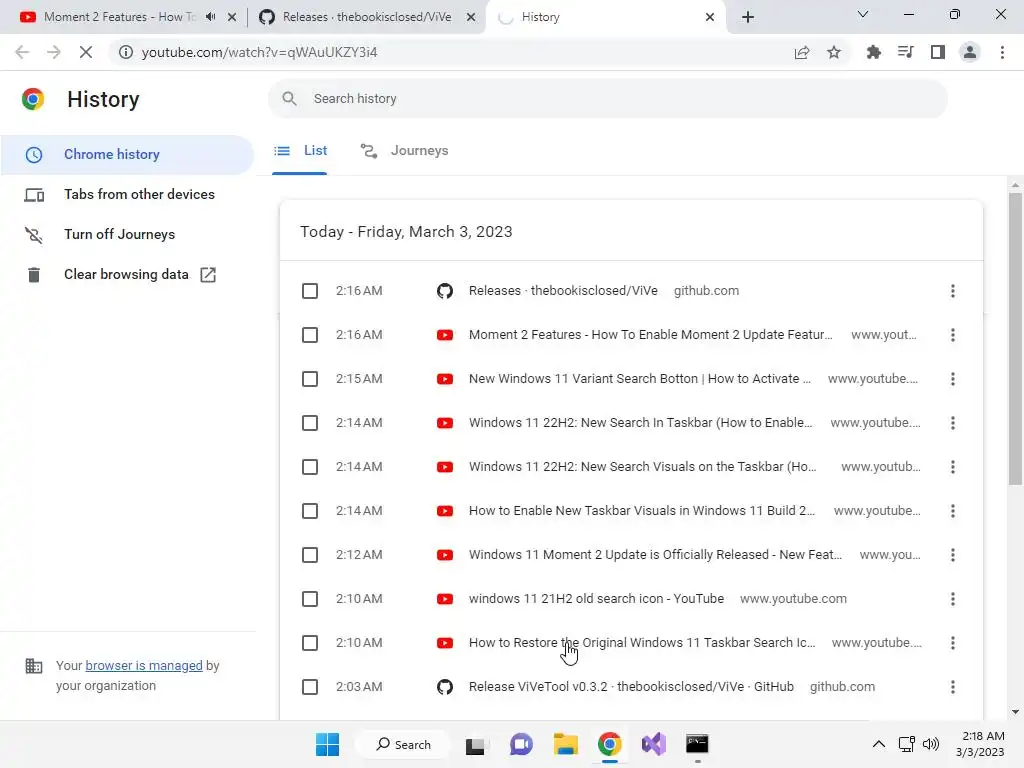Check the New Search Visuals on Taskbar entry
1024x768 pixels.
tap(310, 467)
